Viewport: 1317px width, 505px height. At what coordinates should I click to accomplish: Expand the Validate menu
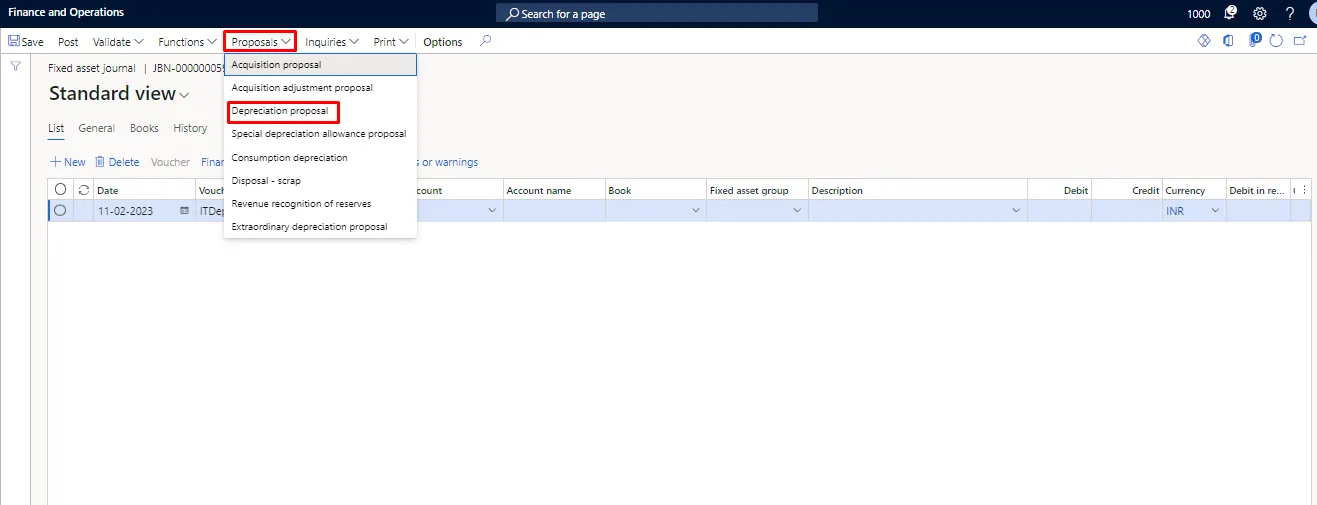(118, 42)
